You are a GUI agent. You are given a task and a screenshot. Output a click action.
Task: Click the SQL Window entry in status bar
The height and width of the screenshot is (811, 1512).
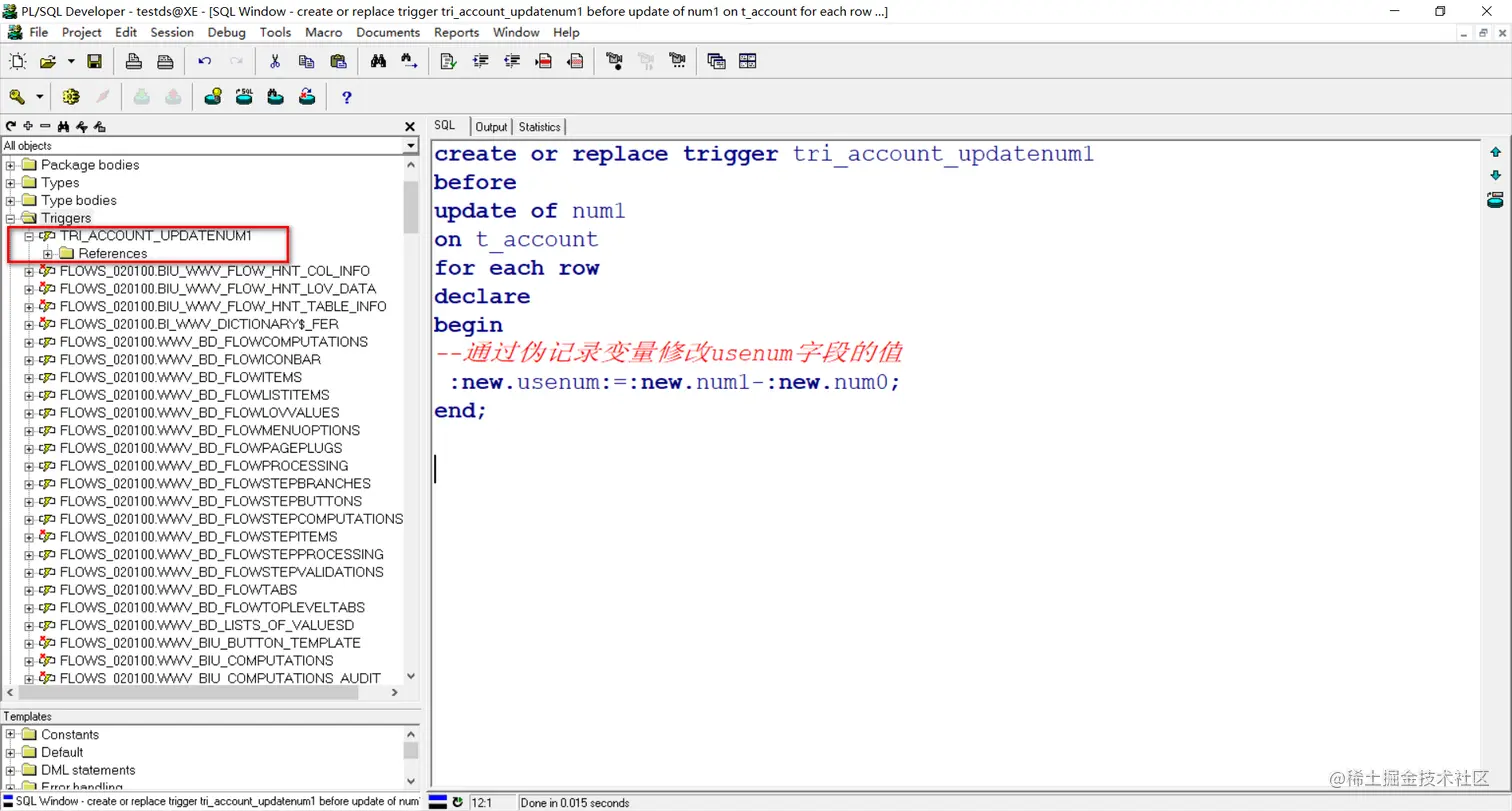click(x=211, y=802)
